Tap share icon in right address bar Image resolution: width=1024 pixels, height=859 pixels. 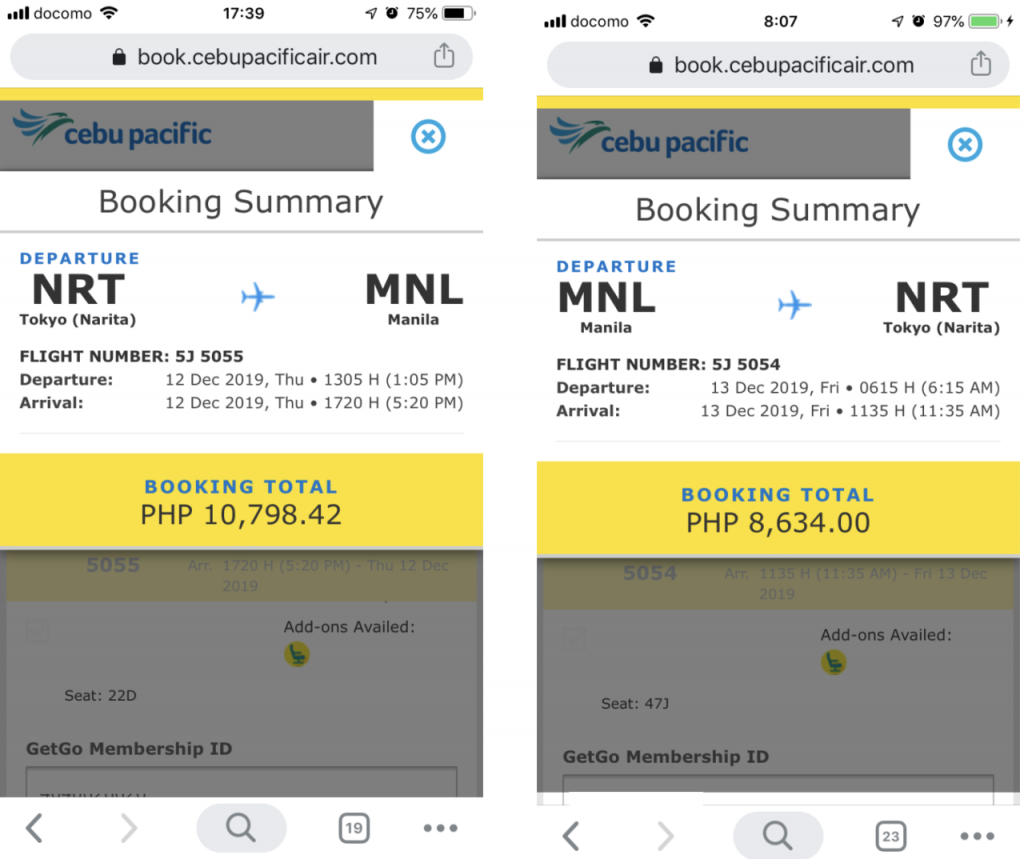tap(980, 63)
